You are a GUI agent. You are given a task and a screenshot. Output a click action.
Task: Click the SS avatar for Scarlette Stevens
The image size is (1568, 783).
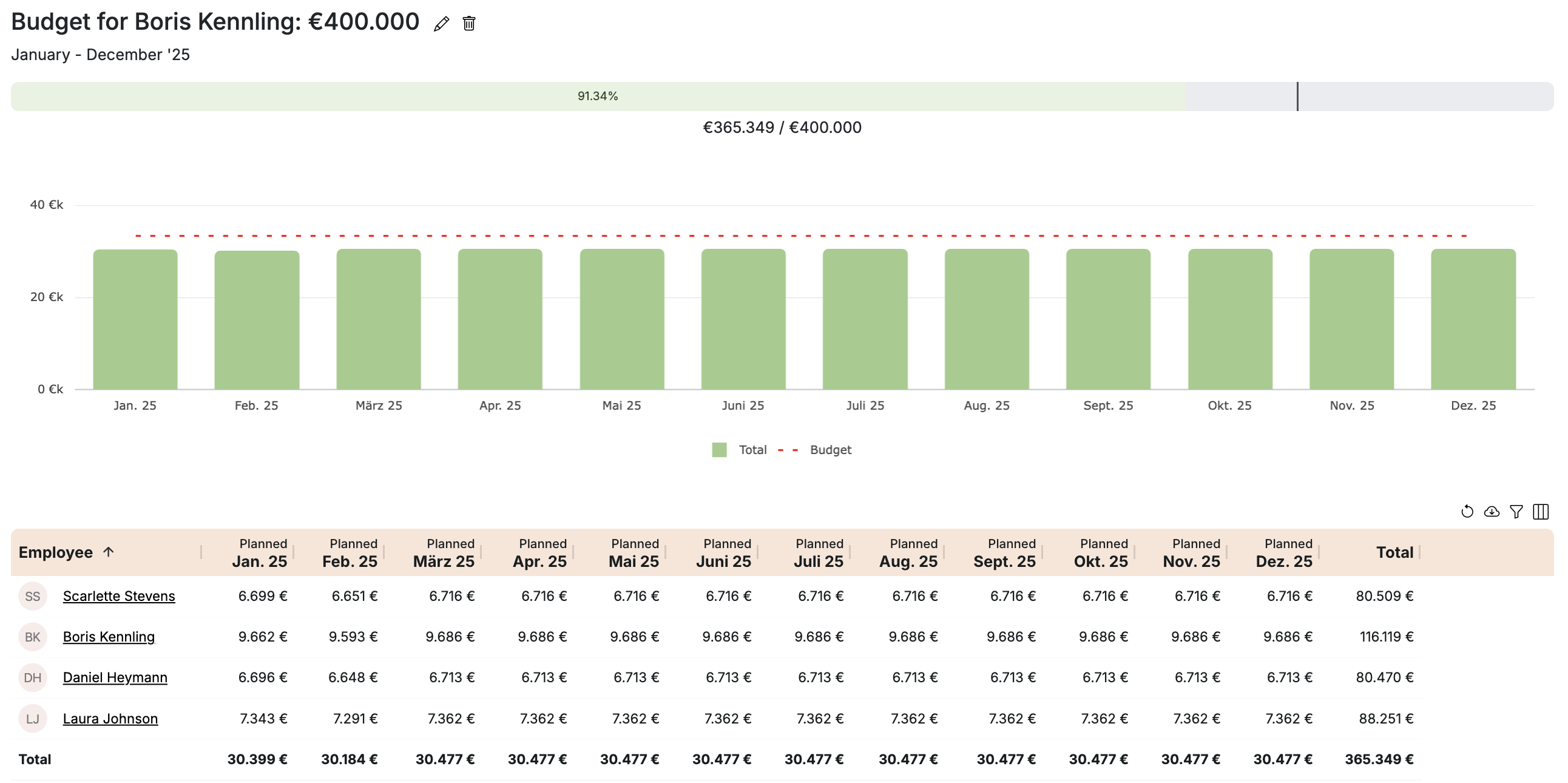(32, 596)
